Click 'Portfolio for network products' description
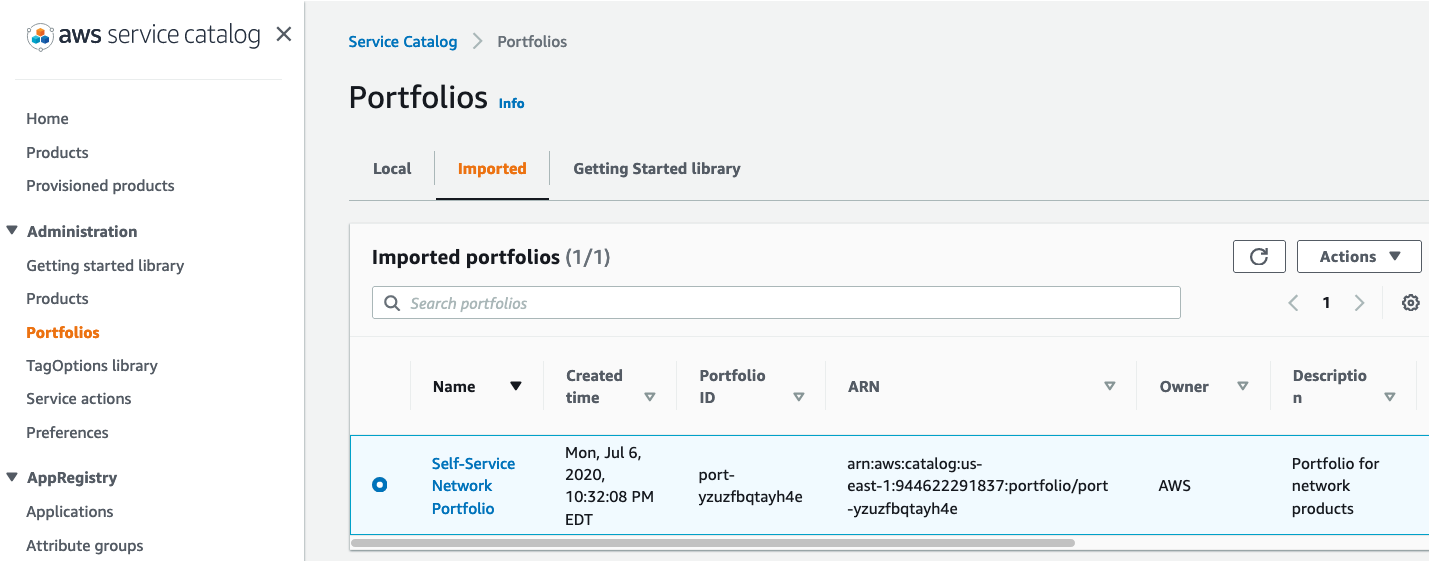This screenshot has height=561, width=1429. pyautogui.click(x=1335, y=485)
